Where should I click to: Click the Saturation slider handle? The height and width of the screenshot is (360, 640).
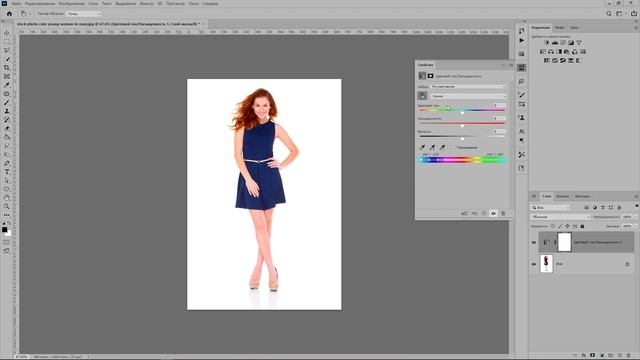pyautogui.click(x=462, y=126)
